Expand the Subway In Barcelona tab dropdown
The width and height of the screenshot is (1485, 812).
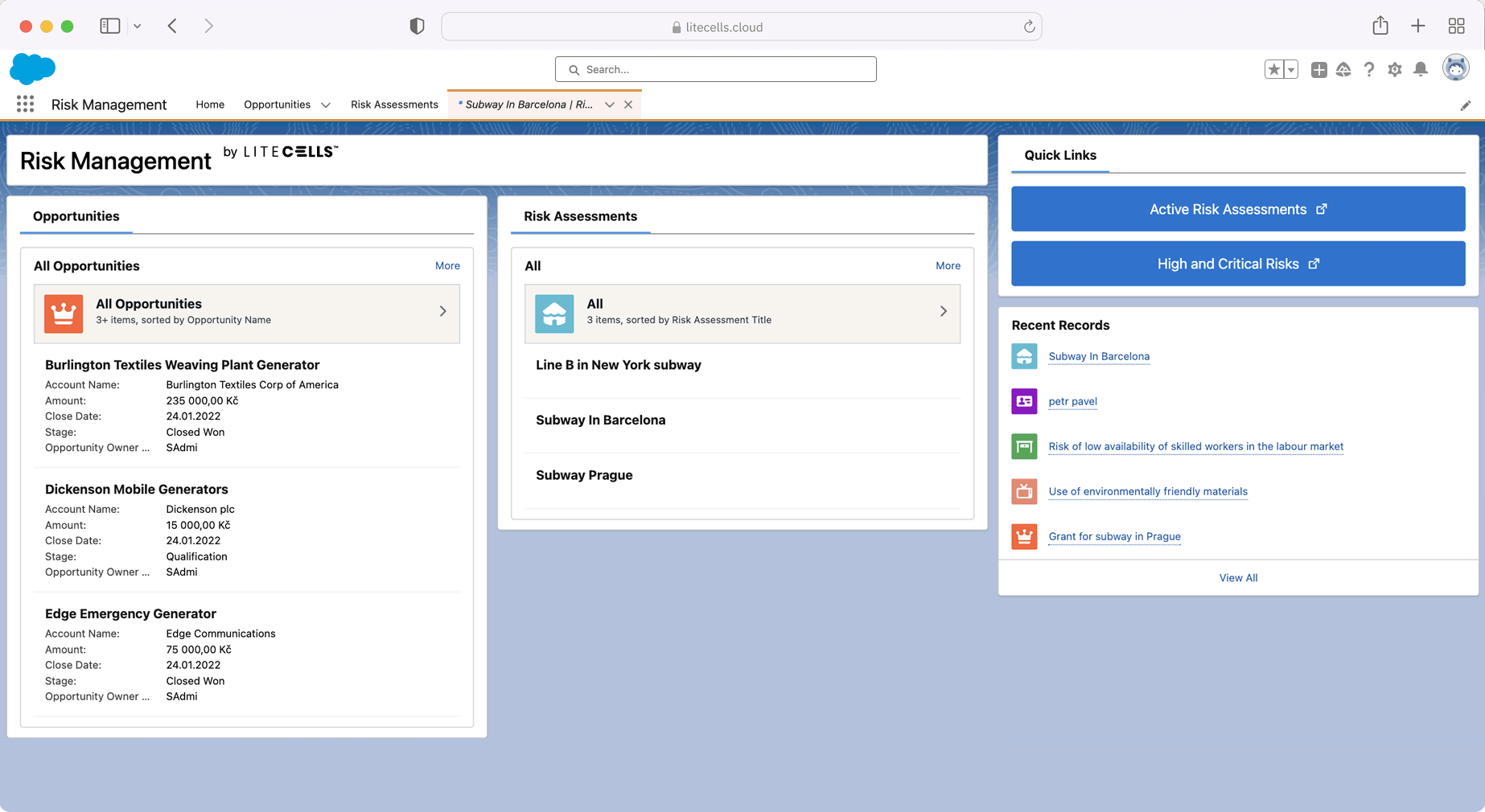tap(610, 105)
